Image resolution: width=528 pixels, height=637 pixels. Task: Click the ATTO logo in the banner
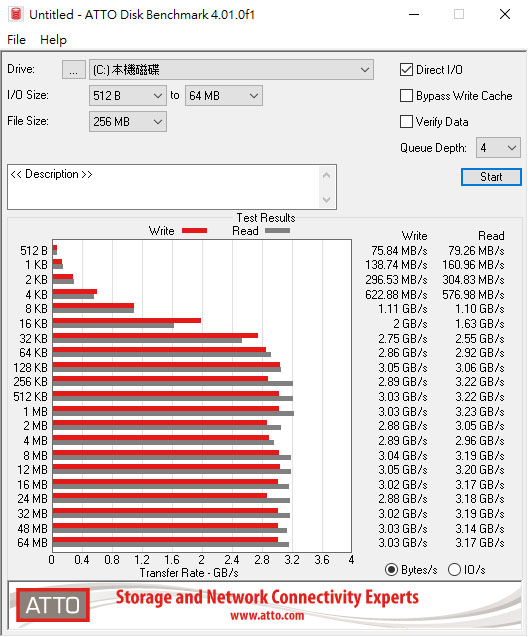coord(53,605)
